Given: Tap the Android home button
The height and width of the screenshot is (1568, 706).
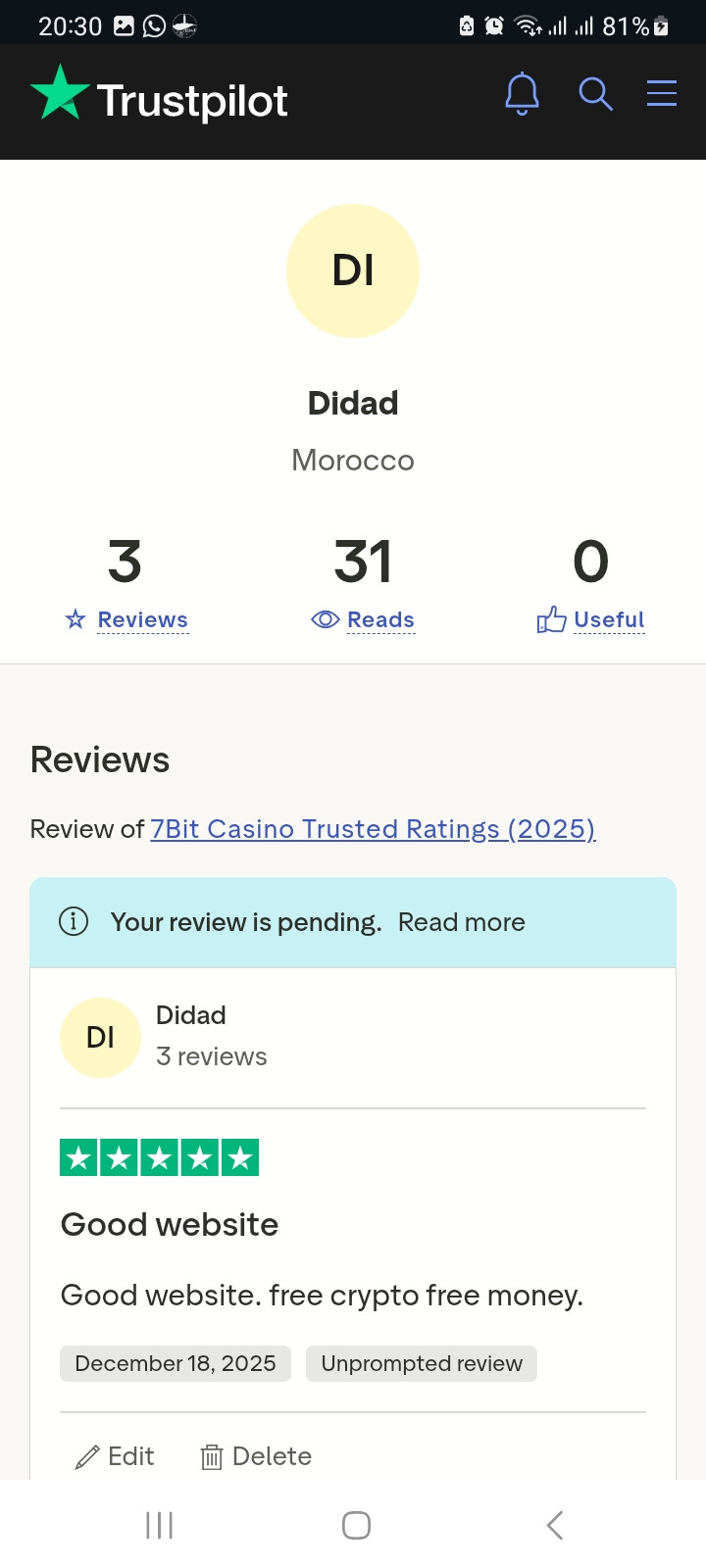Looking at the screenshot, I should pyautogui.click(x=356, y=1525).
